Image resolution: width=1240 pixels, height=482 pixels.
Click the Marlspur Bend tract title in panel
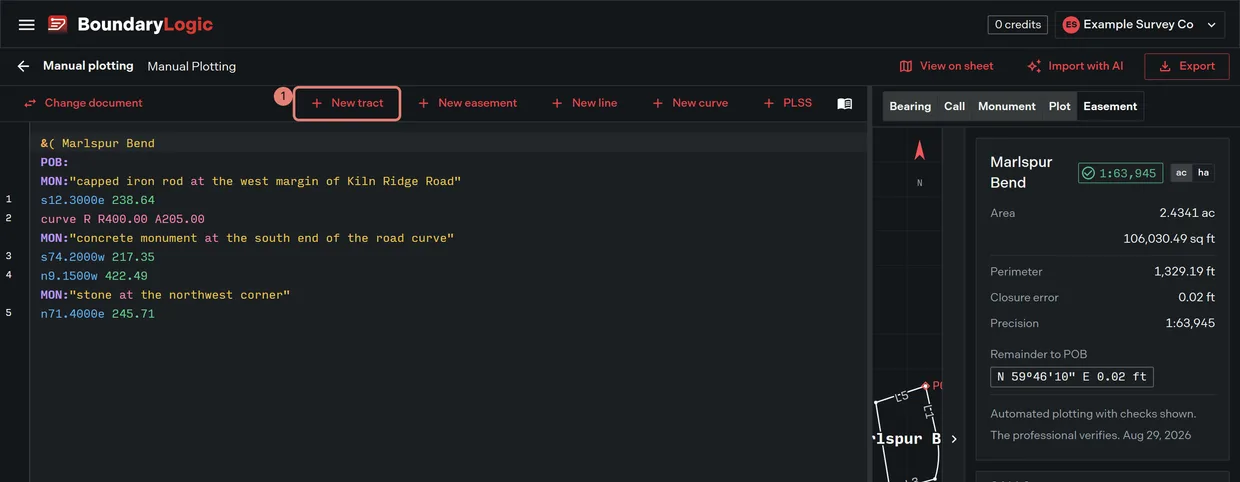(x=1021, y=172)
